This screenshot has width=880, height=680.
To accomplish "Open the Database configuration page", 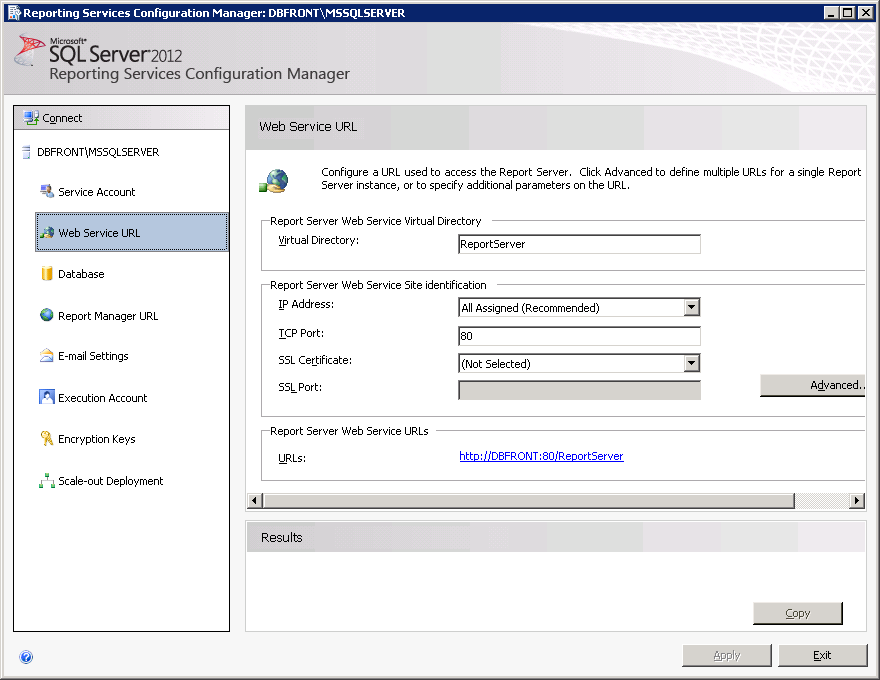I will [81, 274].
